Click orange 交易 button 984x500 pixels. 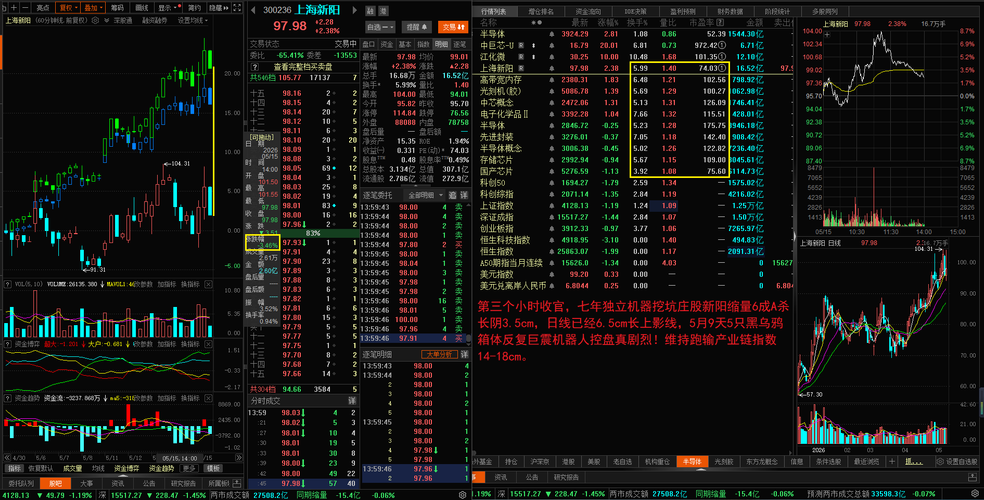pos(452,27)
